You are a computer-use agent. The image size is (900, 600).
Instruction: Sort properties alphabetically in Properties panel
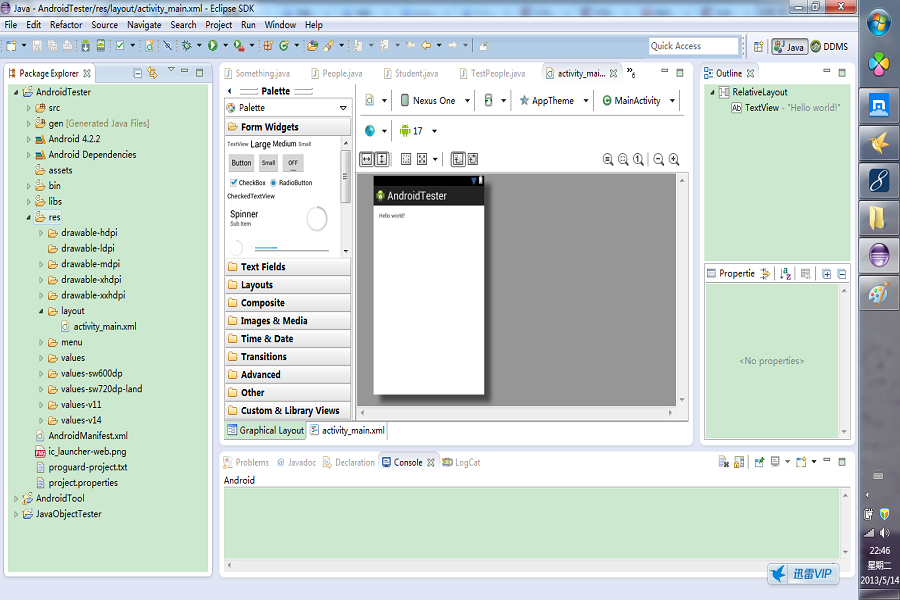click(786, 273)
